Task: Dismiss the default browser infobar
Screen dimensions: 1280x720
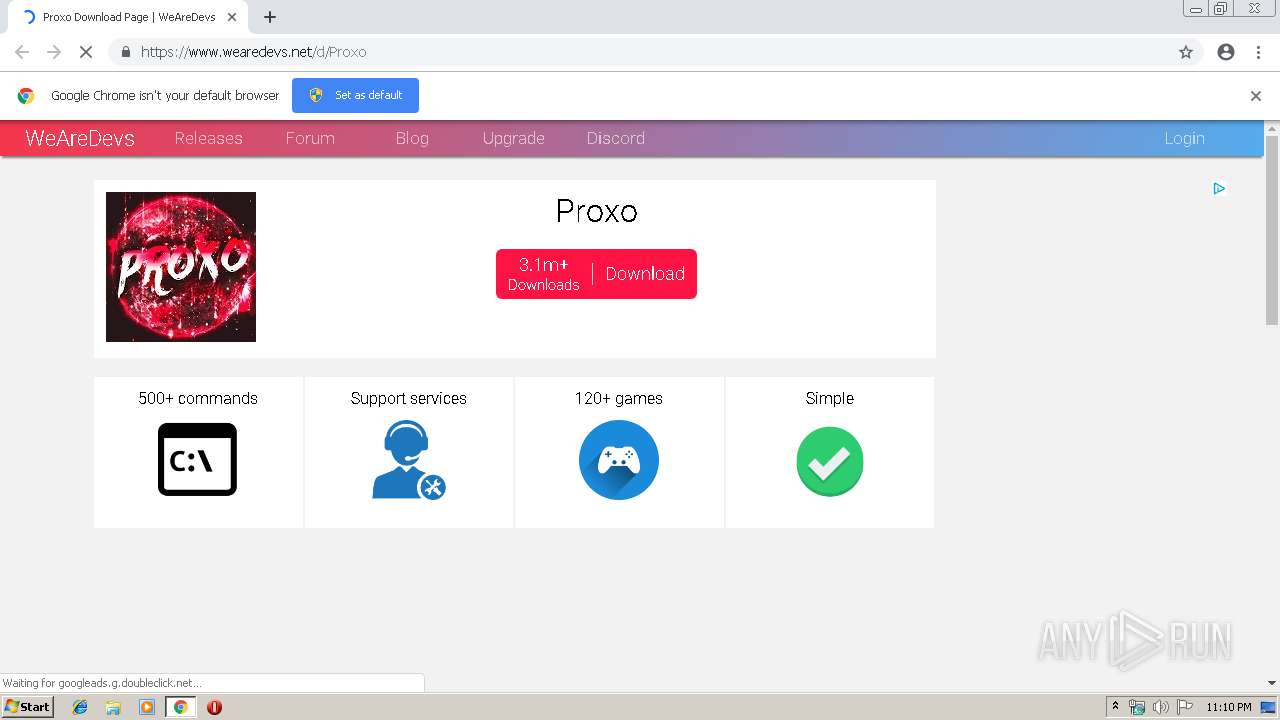Action: point(1256,96)
